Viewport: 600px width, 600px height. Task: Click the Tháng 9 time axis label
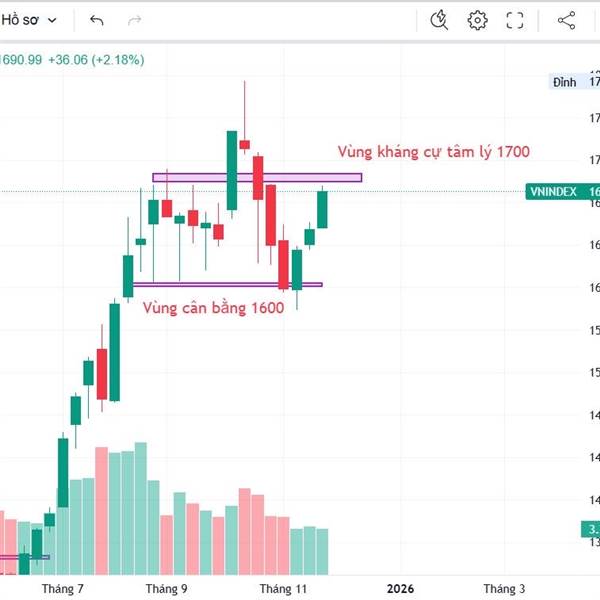tap(166, 589)
